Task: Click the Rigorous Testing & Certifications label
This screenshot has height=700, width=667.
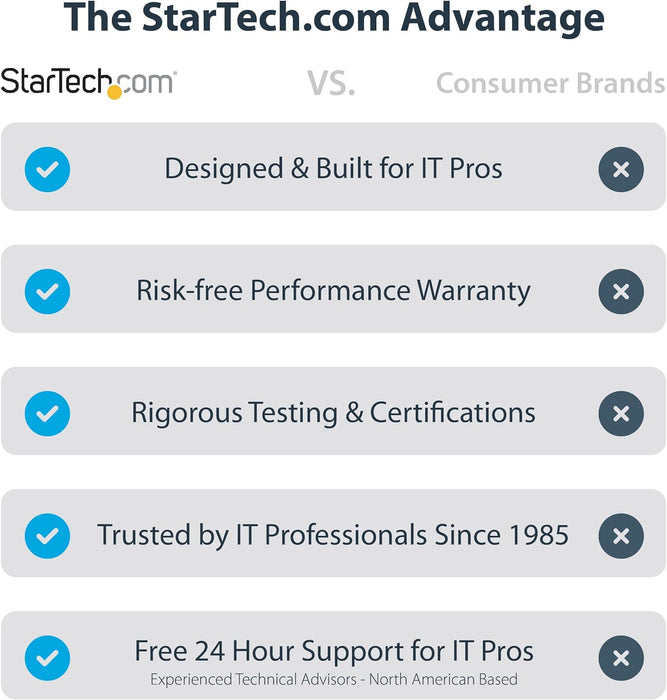Action: [333, 413]
